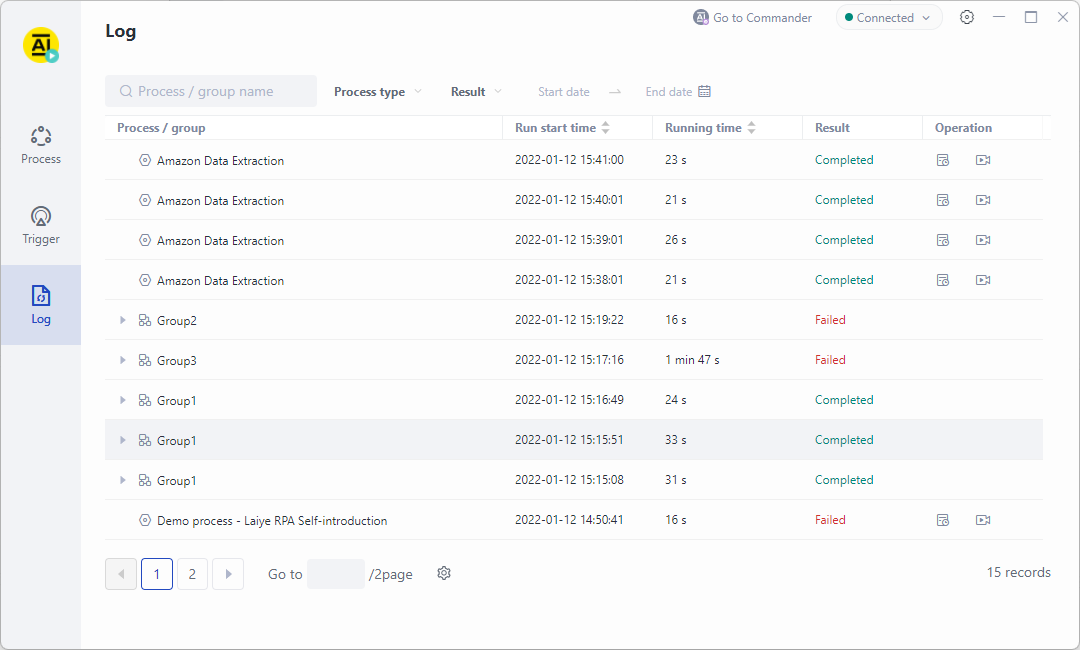Click the next page arrow button

[228, 574]
